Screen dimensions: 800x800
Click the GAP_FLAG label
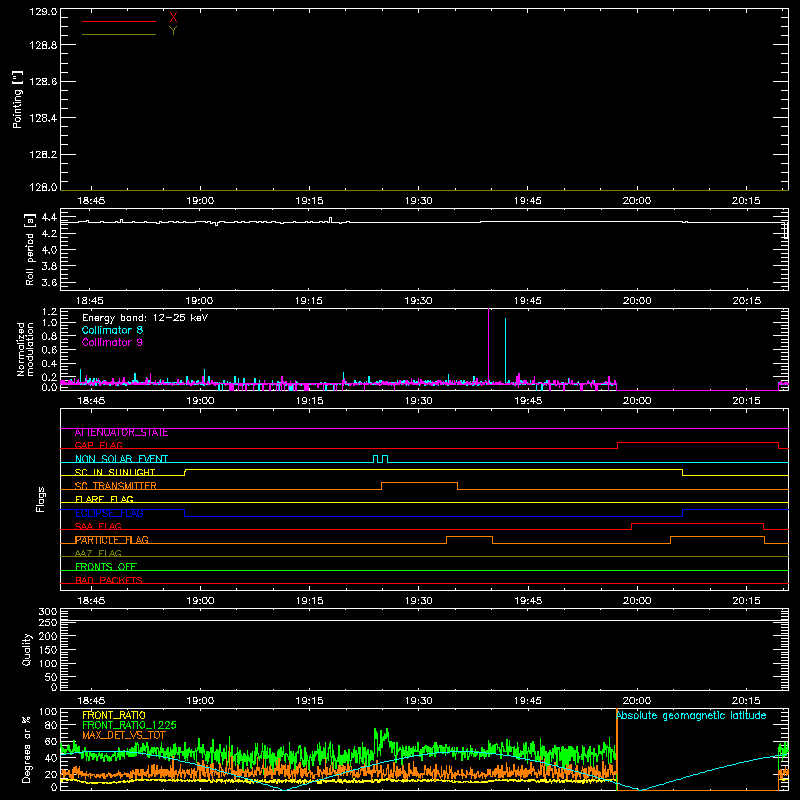pos(98,446)
